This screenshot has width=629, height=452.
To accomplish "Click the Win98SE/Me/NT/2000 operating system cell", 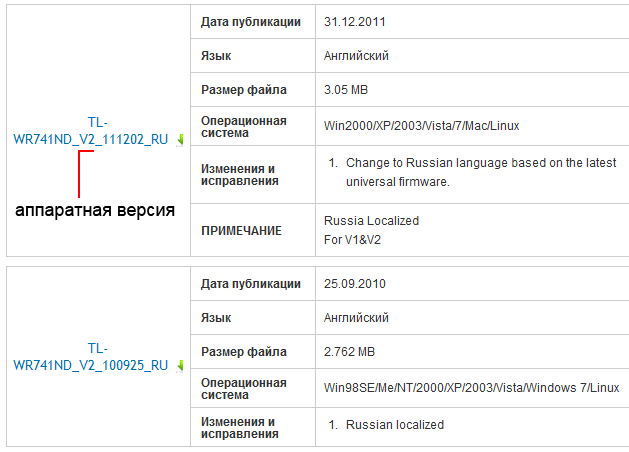I will (472, 388).
